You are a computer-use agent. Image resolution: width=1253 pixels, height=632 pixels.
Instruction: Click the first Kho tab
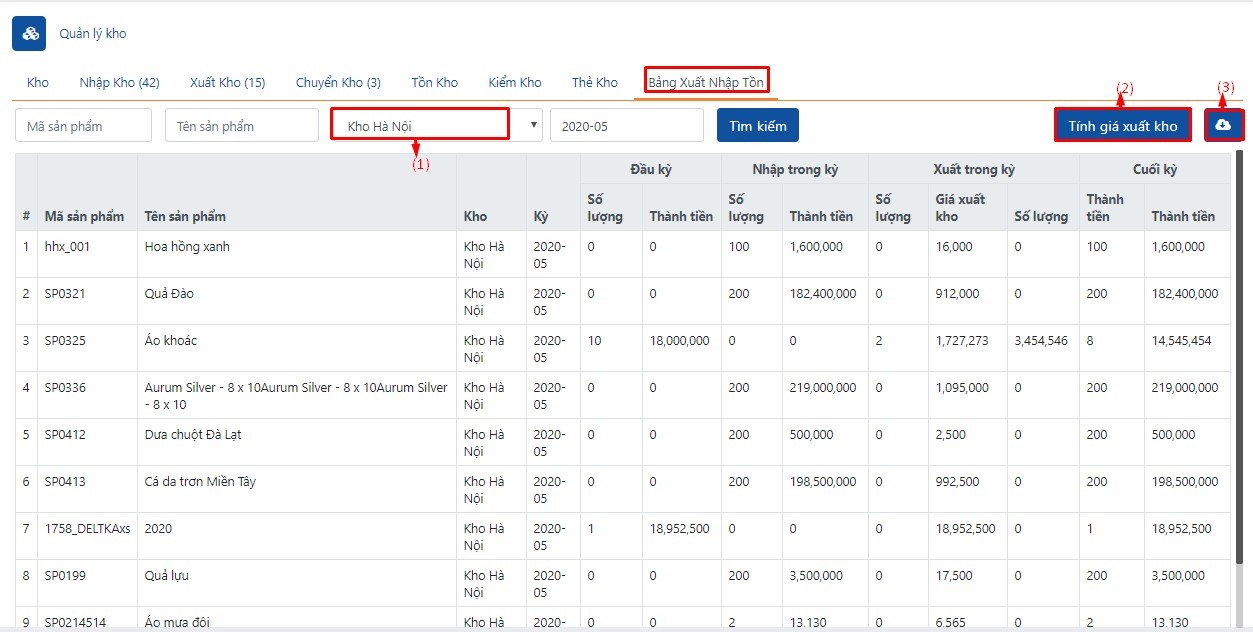pyautogui.click(x=37, y=82)
